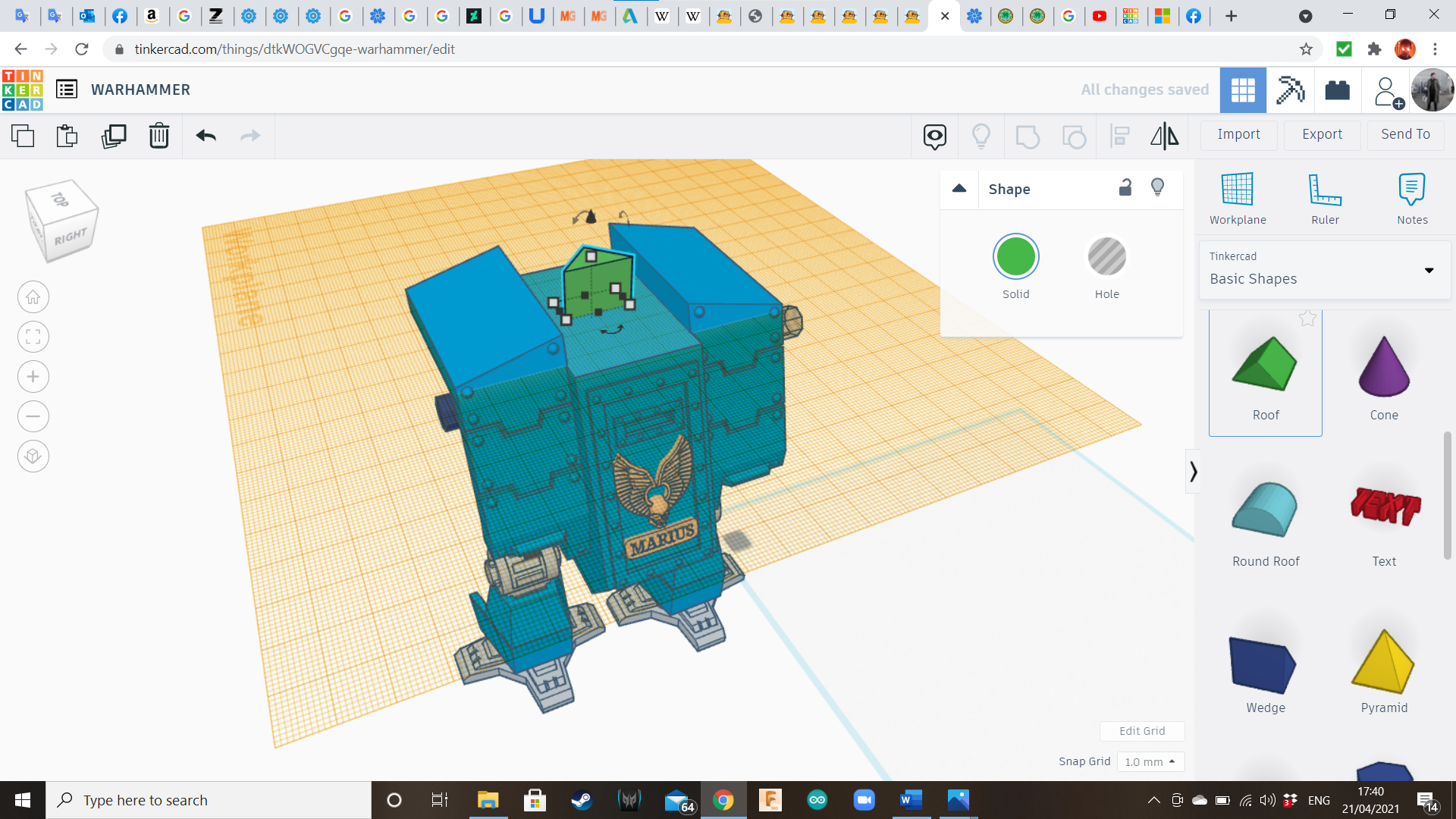This screenshot has width=1456, height=819.
Task: Delete the selected shape with the trash icon
Action: point(159,136)
